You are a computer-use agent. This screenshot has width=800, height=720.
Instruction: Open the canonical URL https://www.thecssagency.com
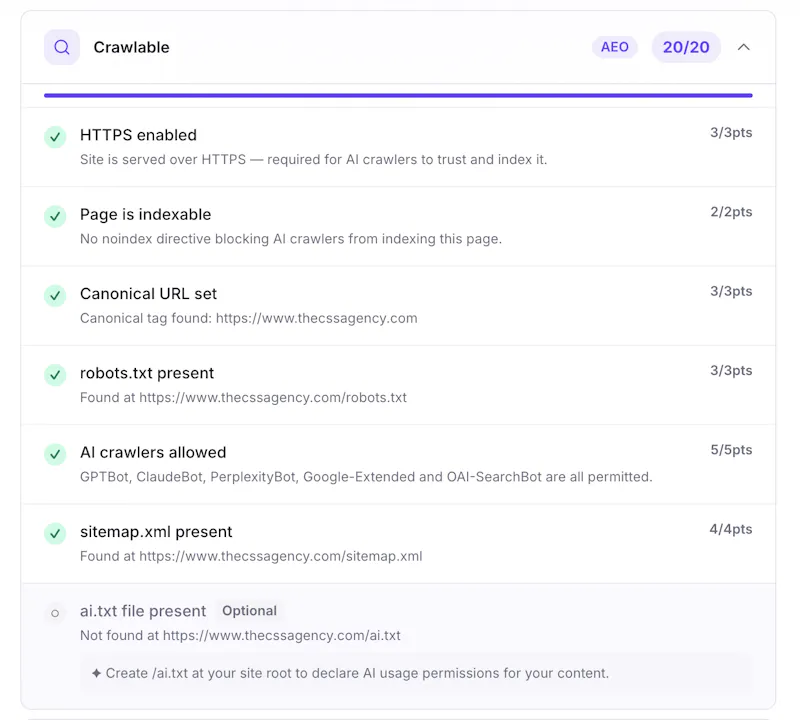tap(316, 318)
